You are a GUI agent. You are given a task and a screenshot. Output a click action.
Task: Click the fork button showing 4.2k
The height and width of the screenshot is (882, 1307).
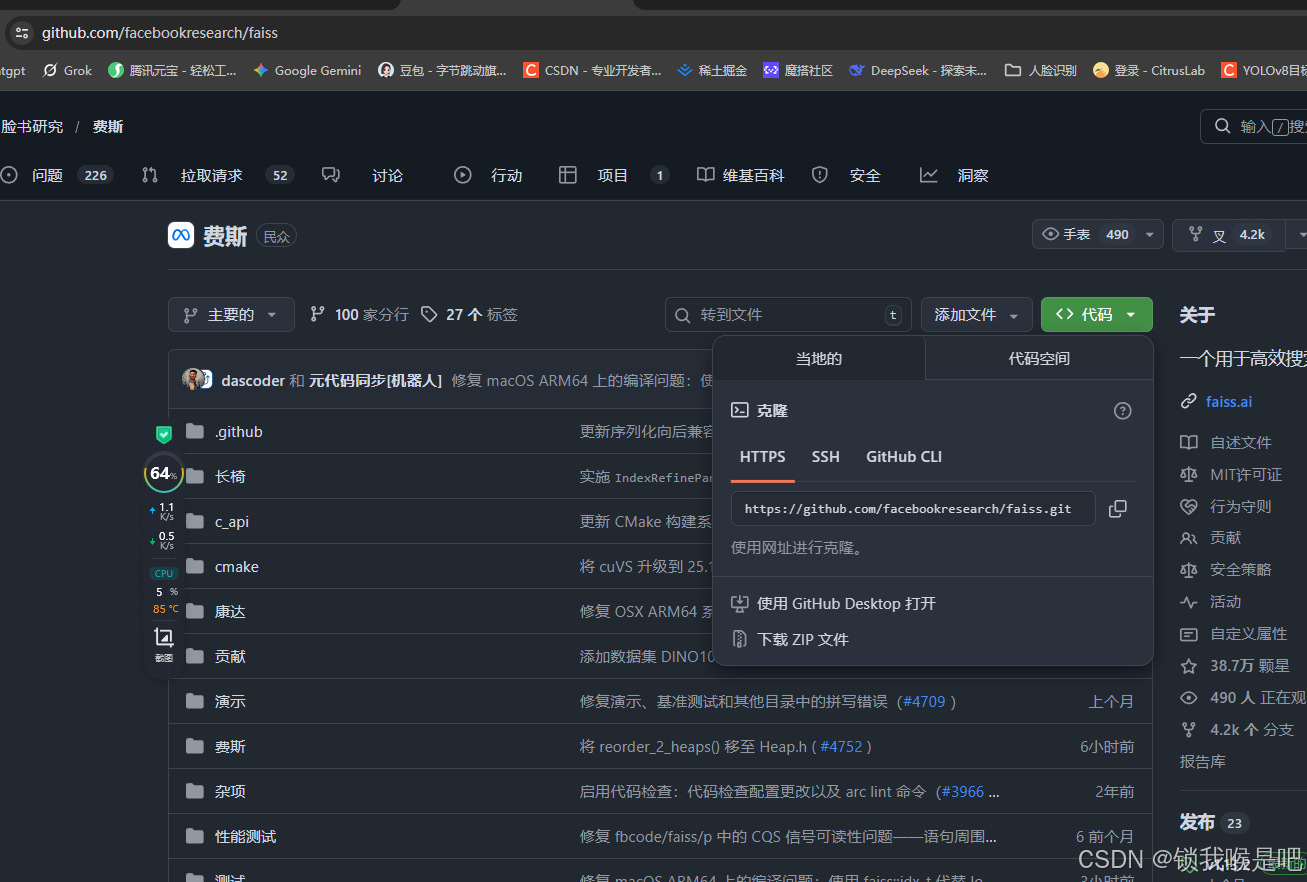[1229, 235]
